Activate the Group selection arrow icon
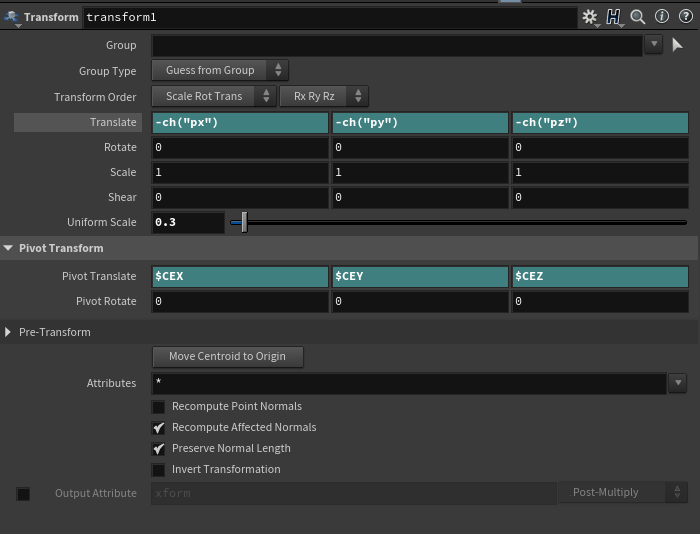700x534 pixels. (x=677, y=45)
